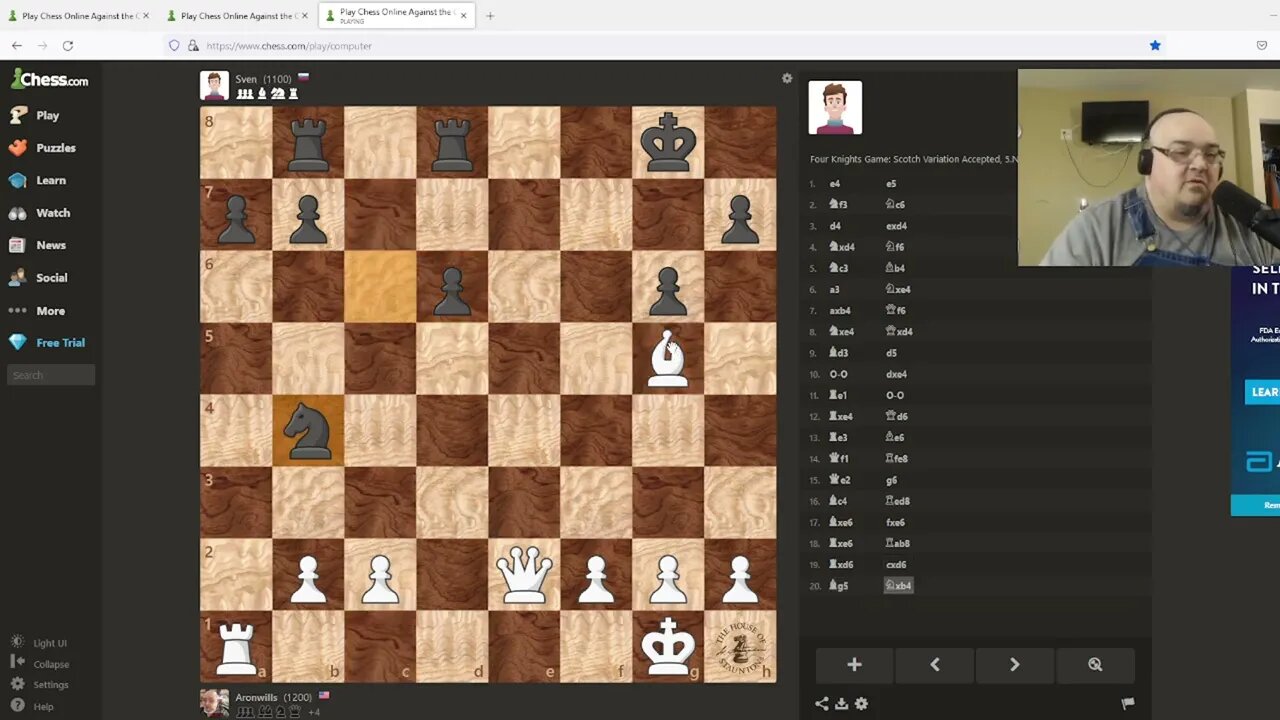1280x720 pixels.
Task: Open the News section
Action: (x=38, y=245)
